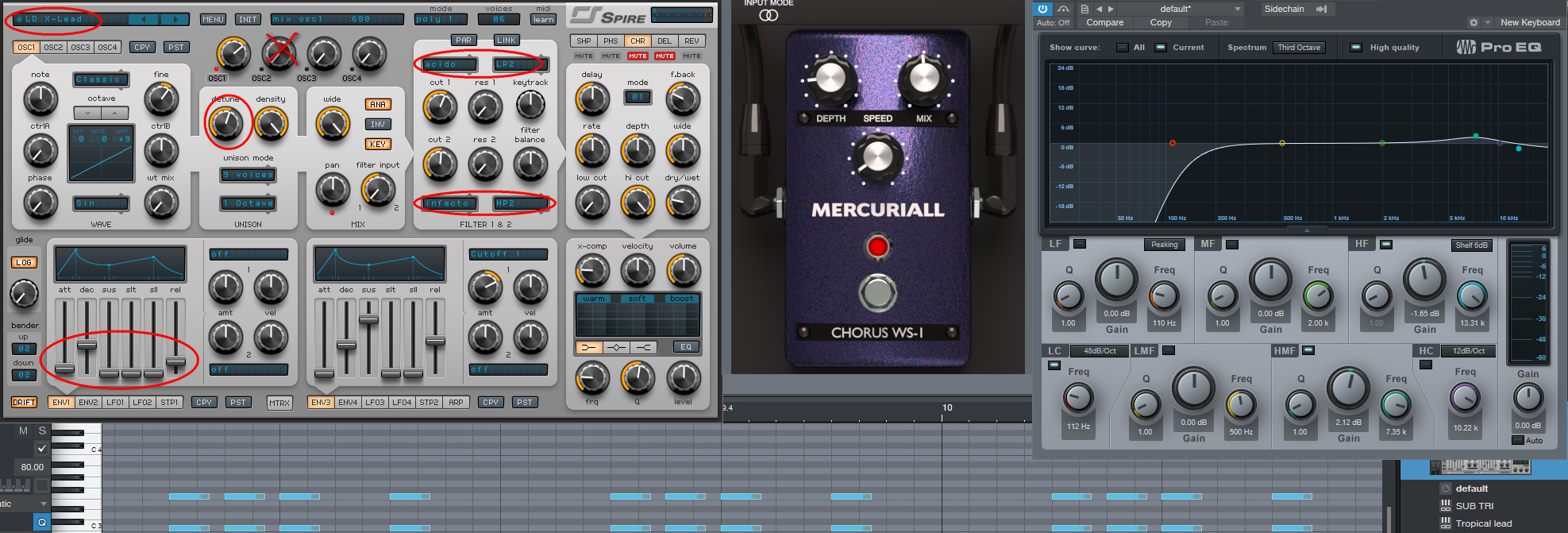Go to the next Pro EQ preset
The width and height of the screenshot is (1568, 533).
1111,9
